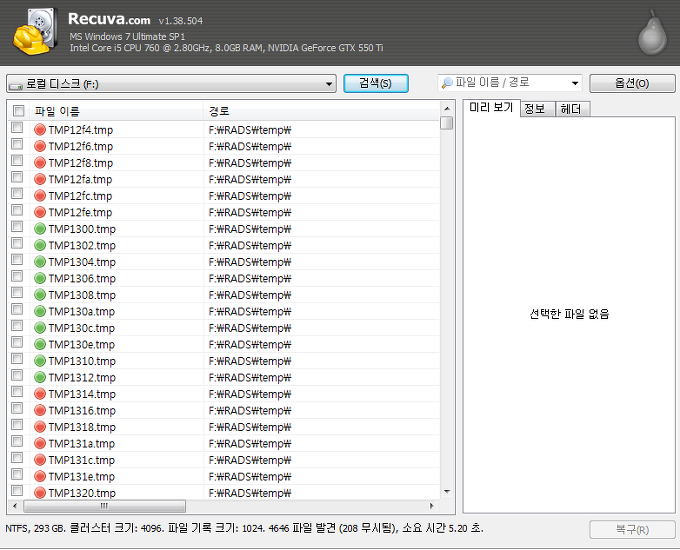The image size is (680, 550).
Task: Click the drive icon beside 로컬 디스크 (F:)
Action: pyautogui.click(x=16, y=85)
